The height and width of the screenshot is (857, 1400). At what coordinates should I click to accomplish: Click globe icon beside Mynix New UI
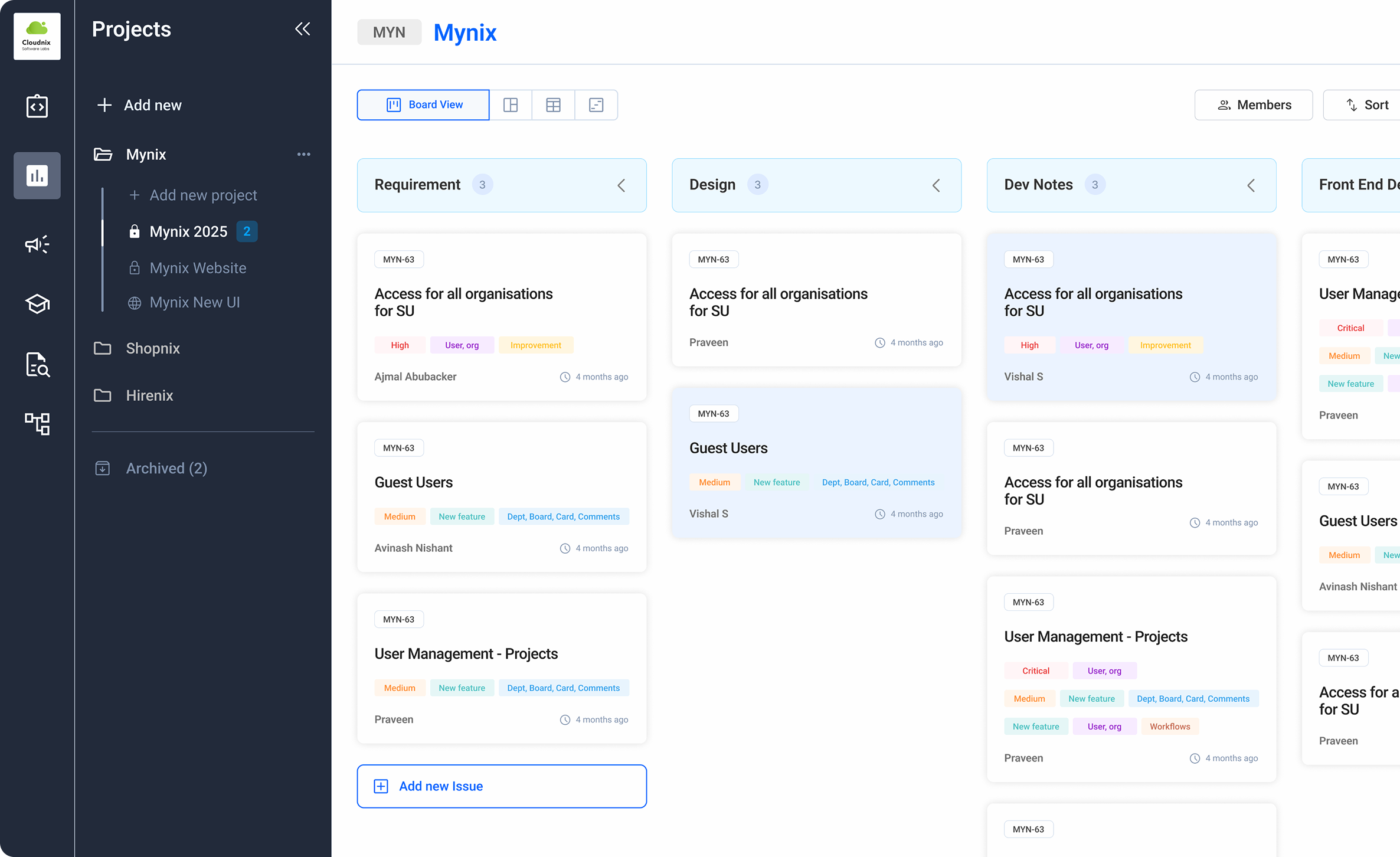(135, 303)
